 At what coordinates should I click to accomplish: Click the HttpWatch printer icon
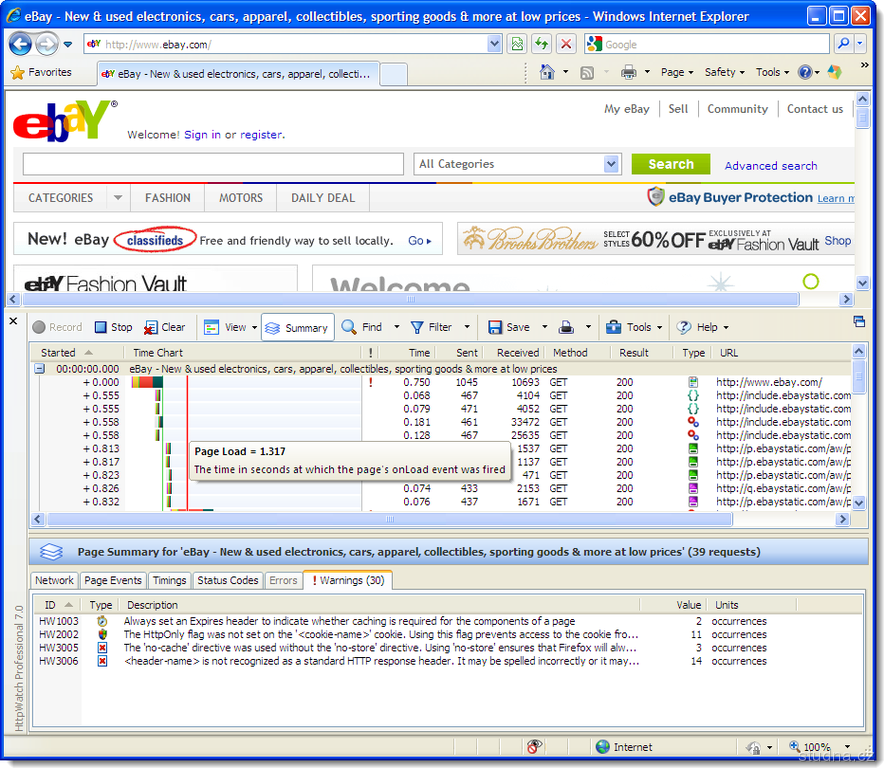click(566, 327)
